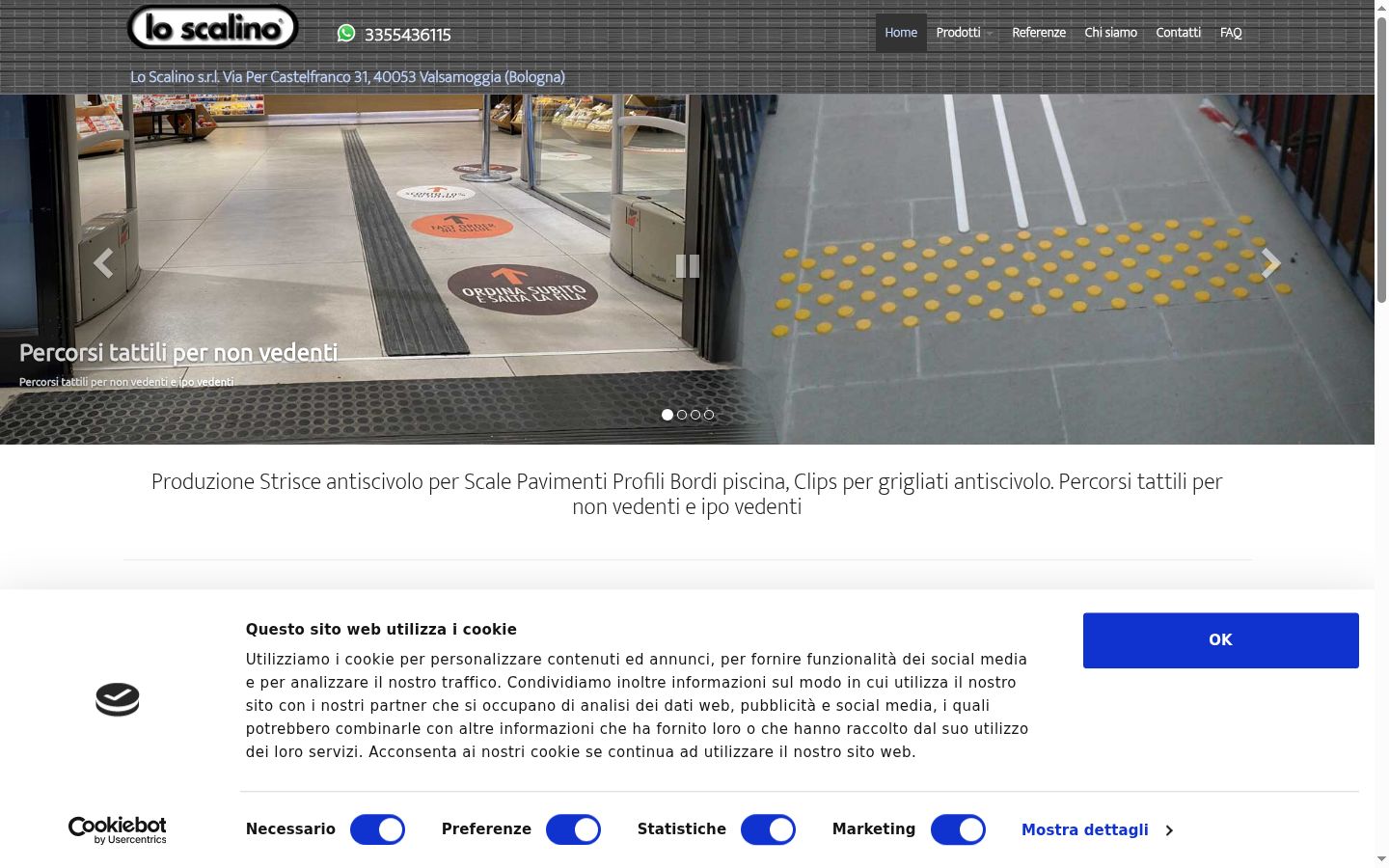
Task: Expand Mostra dettagli cookie details
Action: click(x=1097, y=830)
